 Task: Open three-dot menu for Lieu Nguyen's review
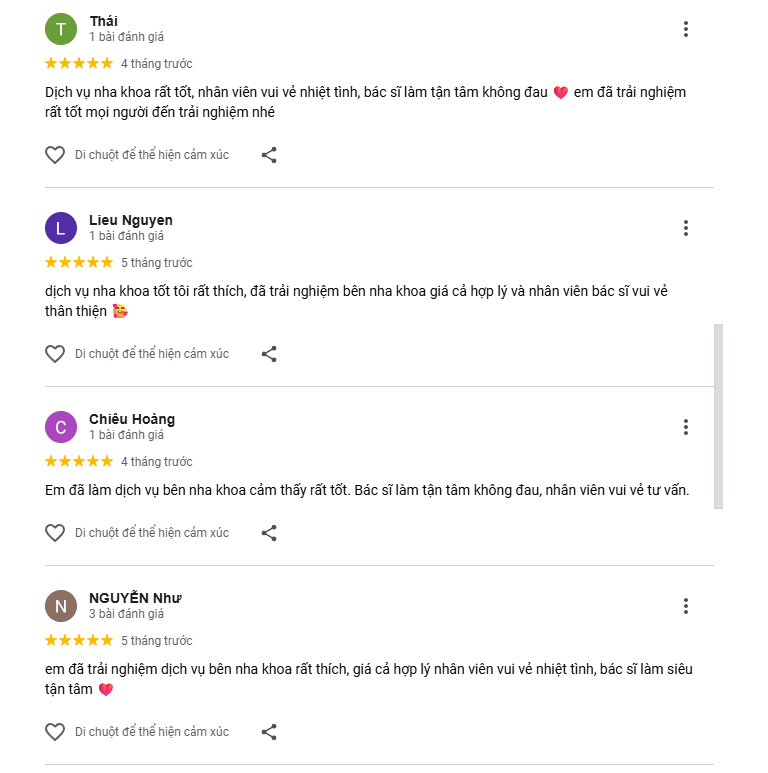(686, 228)
